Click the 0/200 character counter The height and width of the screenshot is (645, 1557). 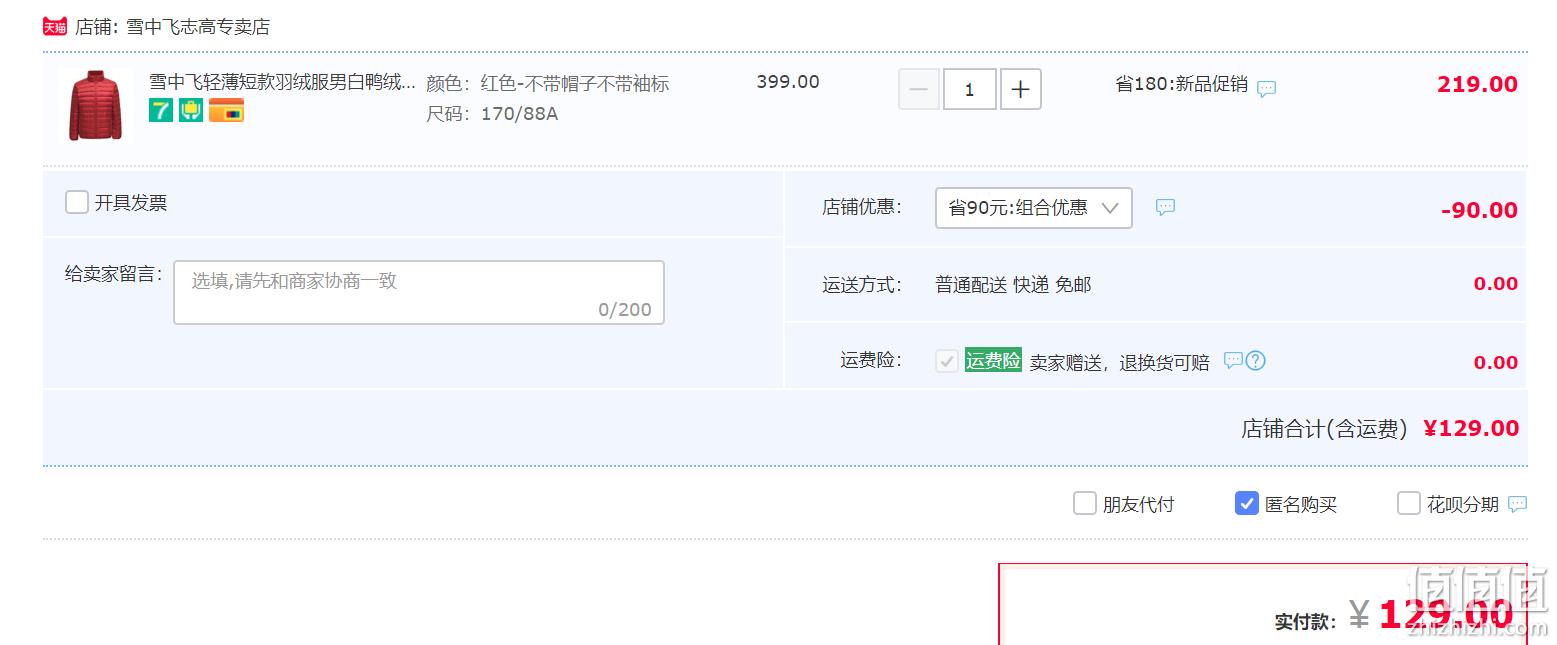(x=625, y=309)
